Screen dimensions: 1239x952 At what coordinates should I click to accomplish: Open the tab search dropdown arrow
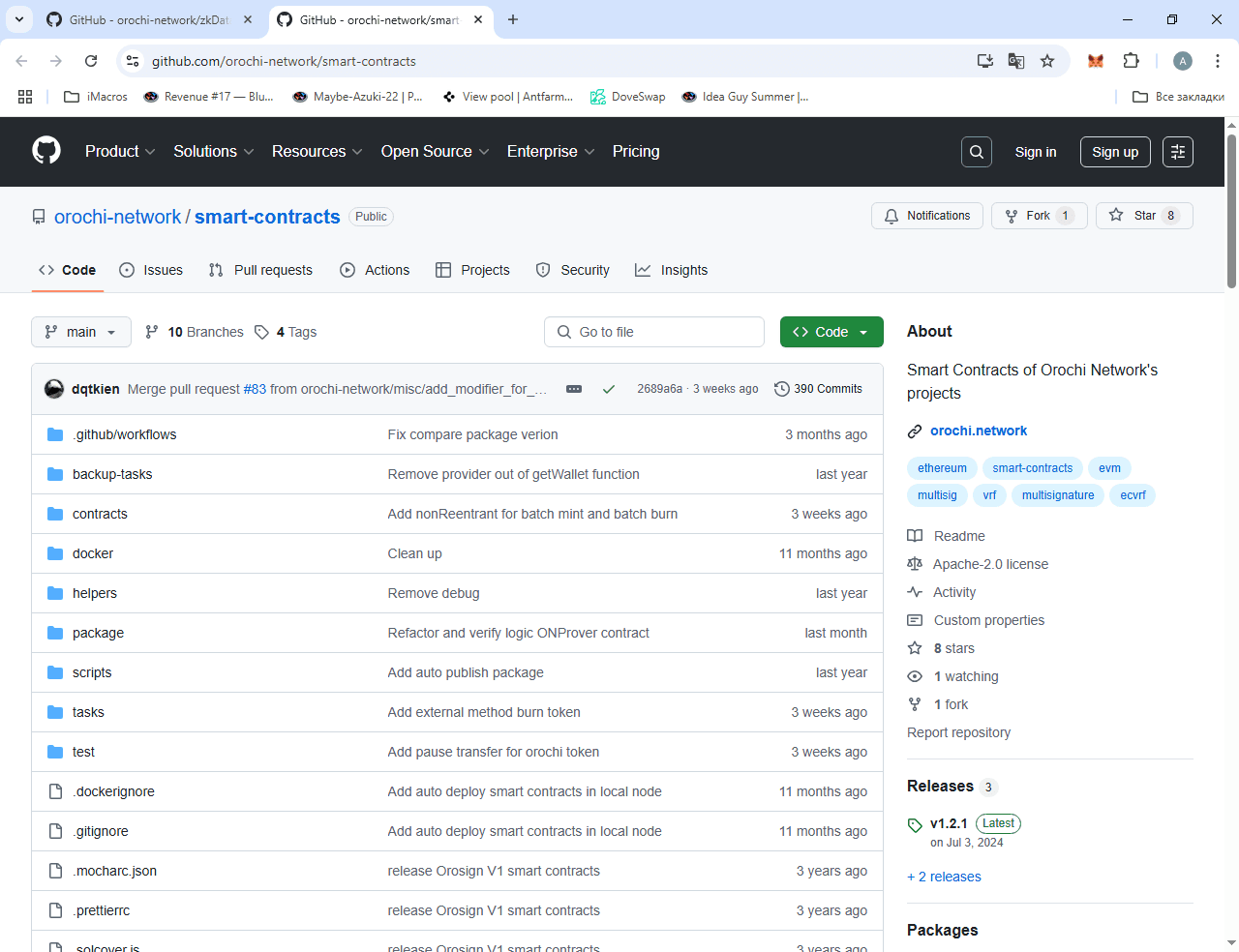click(19, 19)
